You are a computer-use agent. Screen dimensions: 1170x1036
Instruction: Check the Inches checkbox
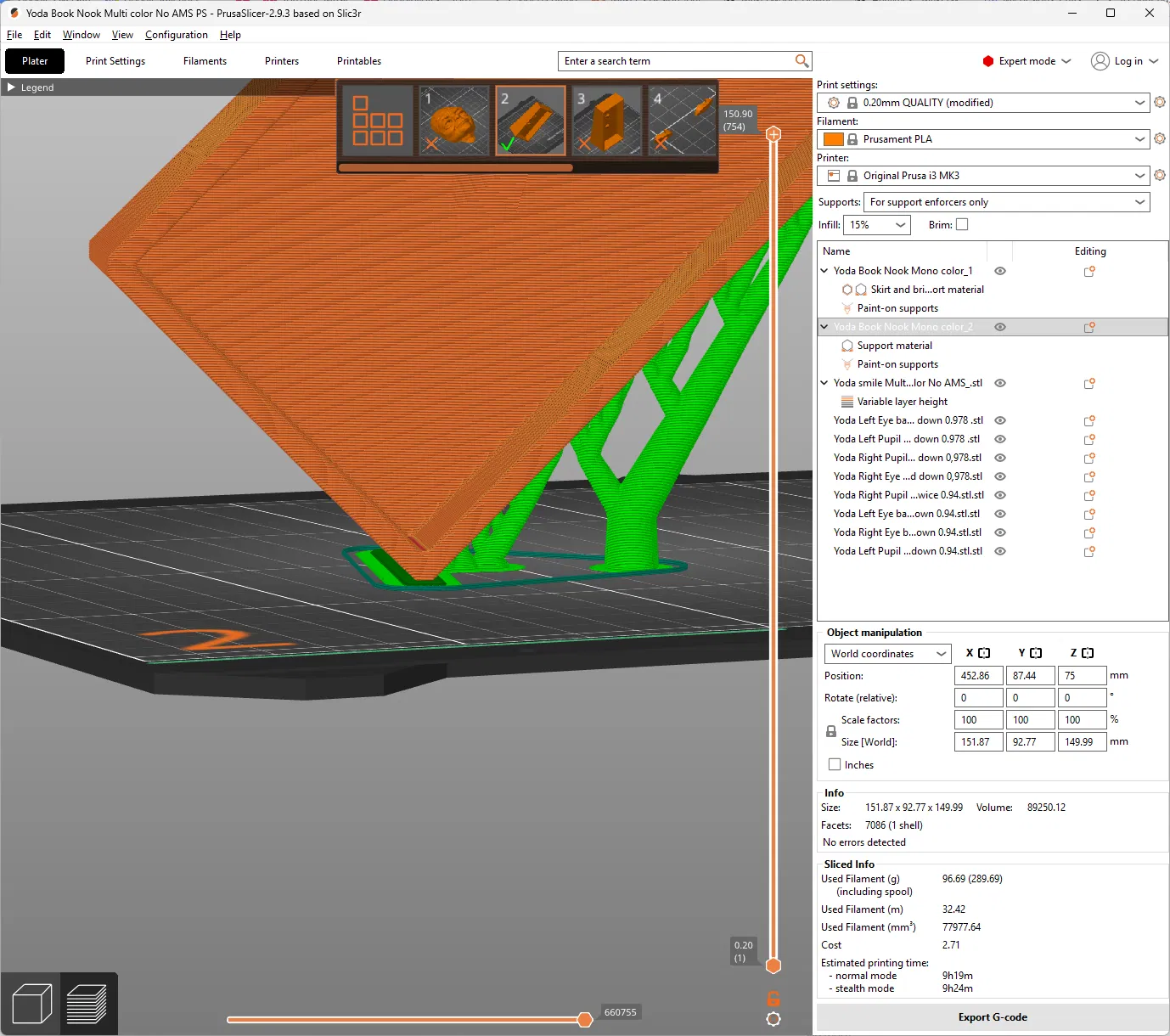pos(835,764)
